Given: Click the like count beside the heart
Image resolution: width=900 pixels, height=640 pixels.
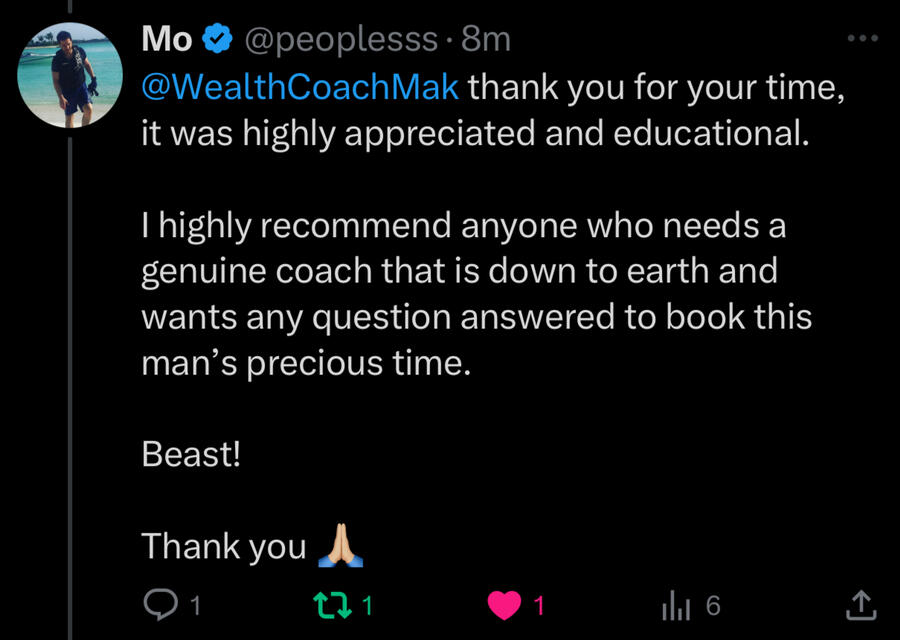Looking at the screenshot, I should coord(539,604).
